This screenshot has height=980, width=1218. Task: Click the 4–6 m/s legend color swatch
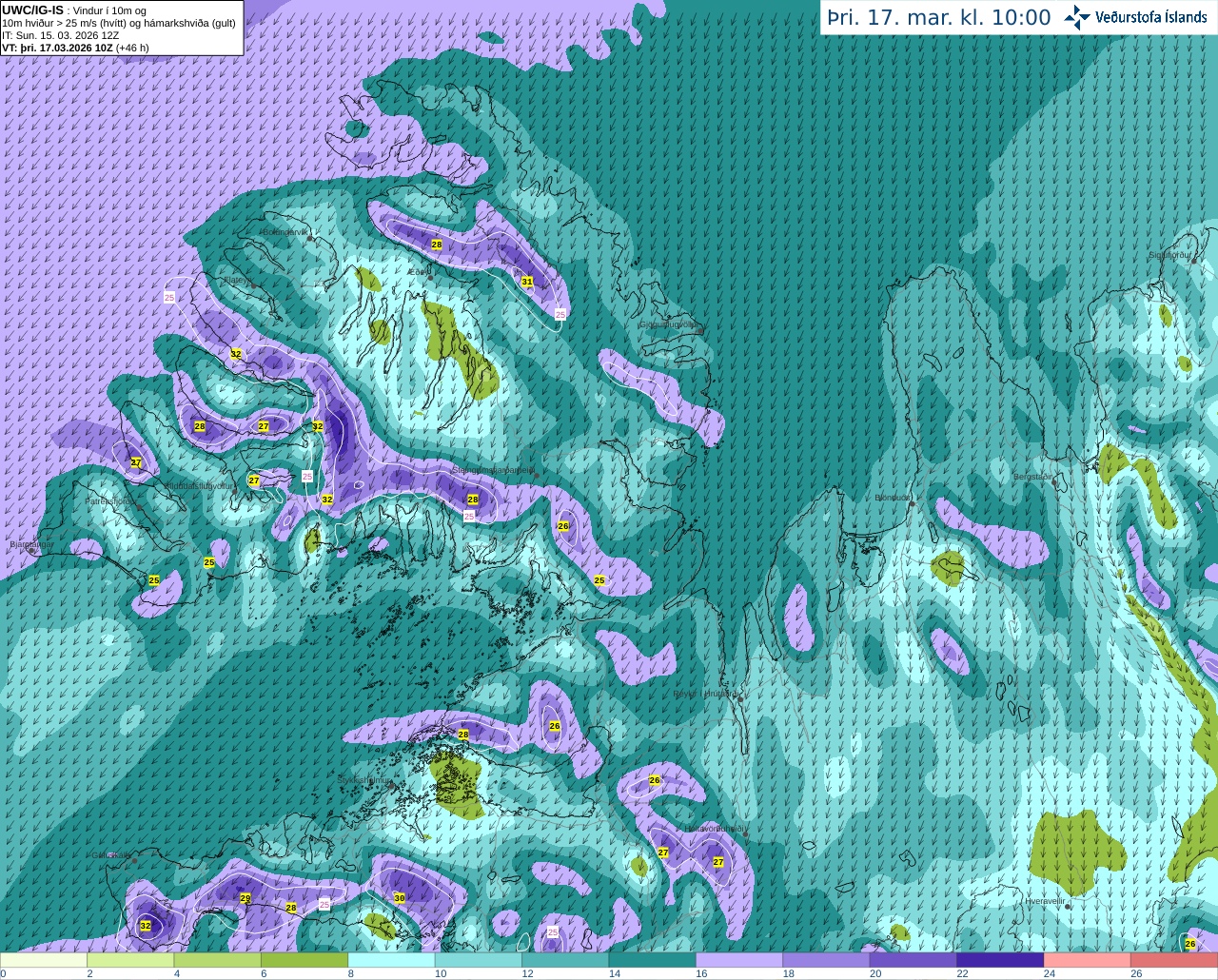(x=218, y=960)
